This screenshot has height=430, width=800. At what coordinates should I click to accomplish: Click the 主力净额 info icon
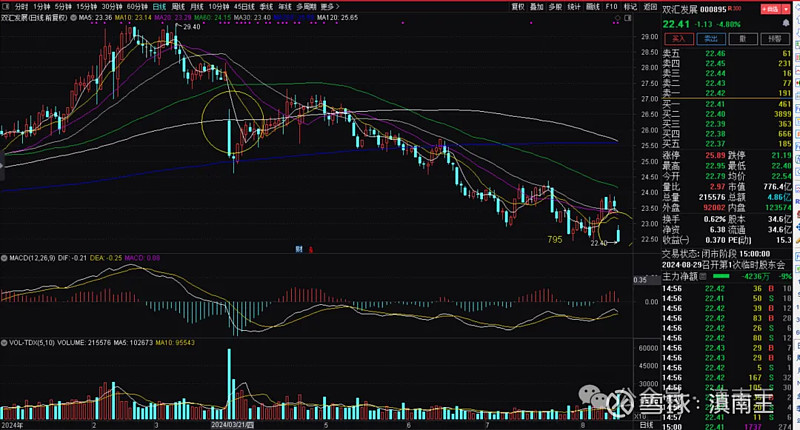tap(703, 276)
